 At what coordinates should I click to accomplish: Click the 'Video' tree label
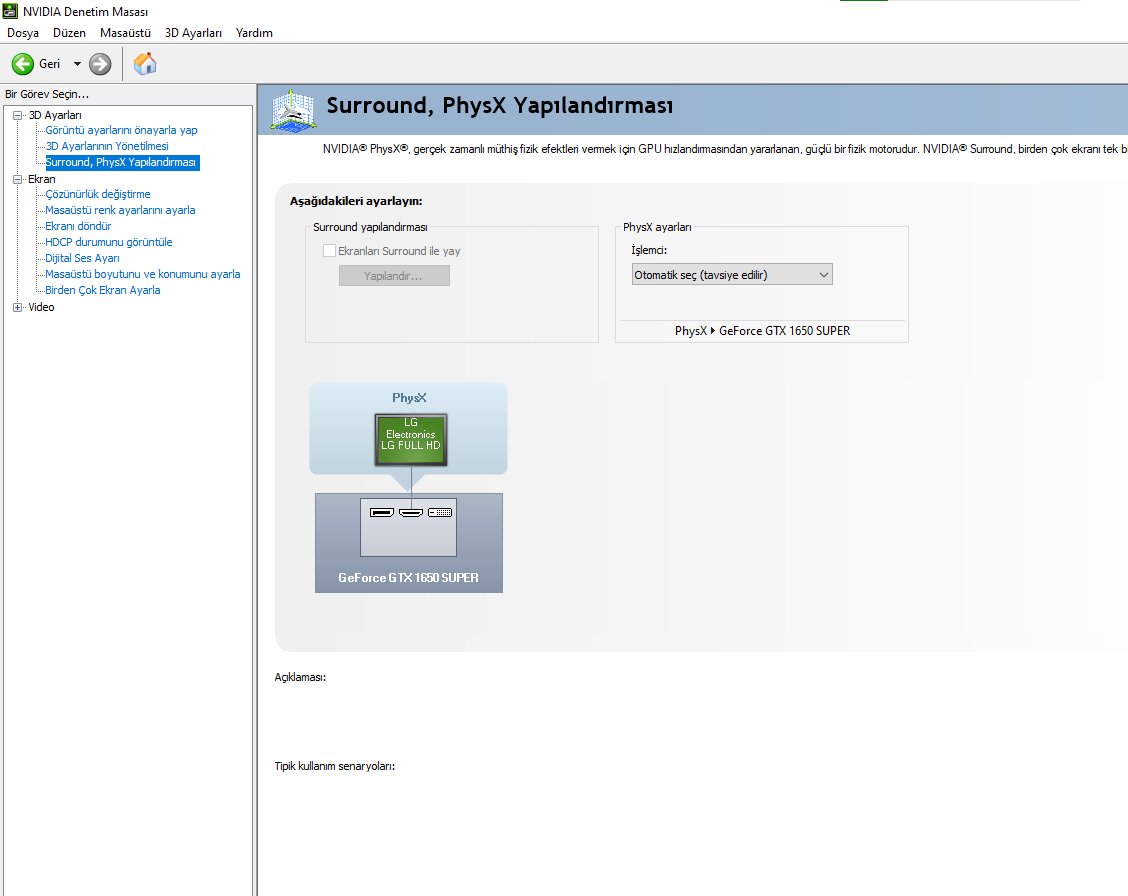[41, 307]
